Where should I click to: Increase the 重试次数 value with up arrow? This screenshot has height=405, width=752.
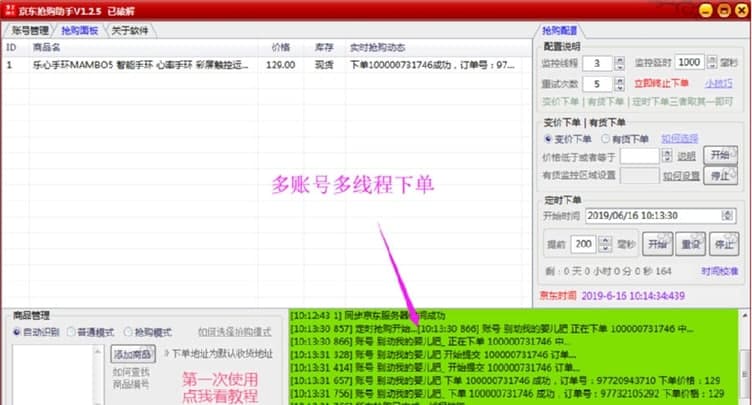pos(619,81)
